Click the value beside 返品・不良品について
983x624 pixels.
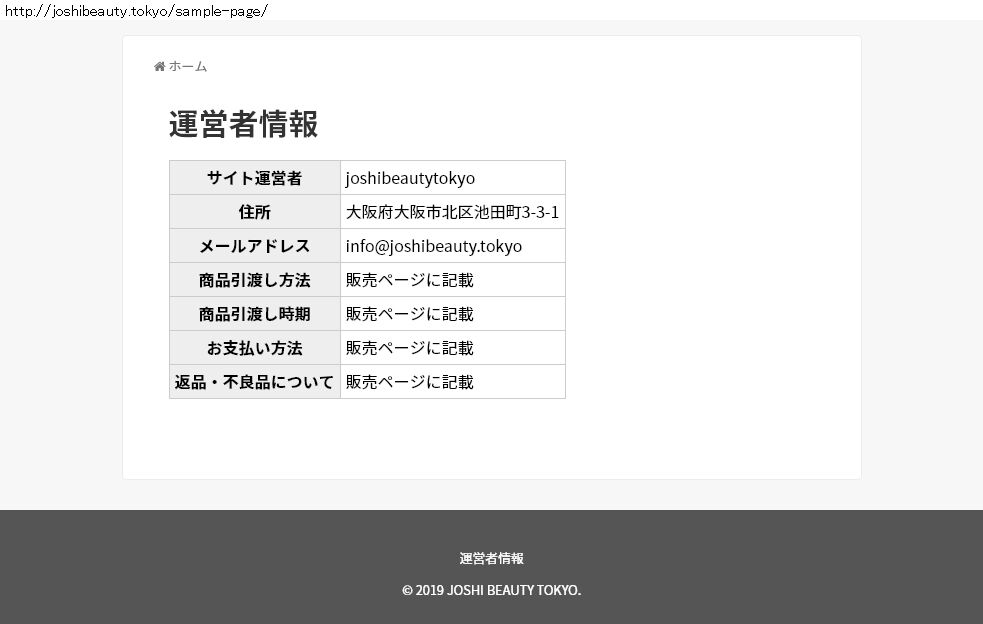pyautogui.click(x=410, y=382)
